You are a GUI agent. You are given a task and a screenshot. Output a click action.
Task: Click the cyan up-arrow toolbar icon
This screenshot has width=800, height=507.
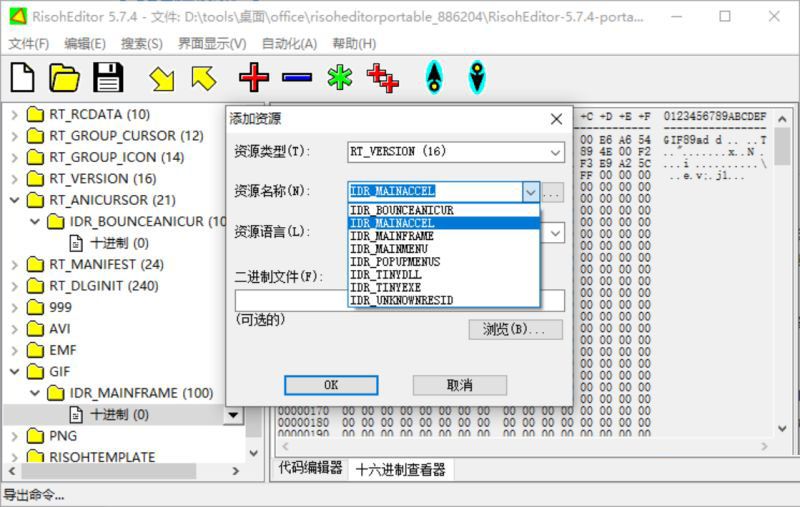434,78
